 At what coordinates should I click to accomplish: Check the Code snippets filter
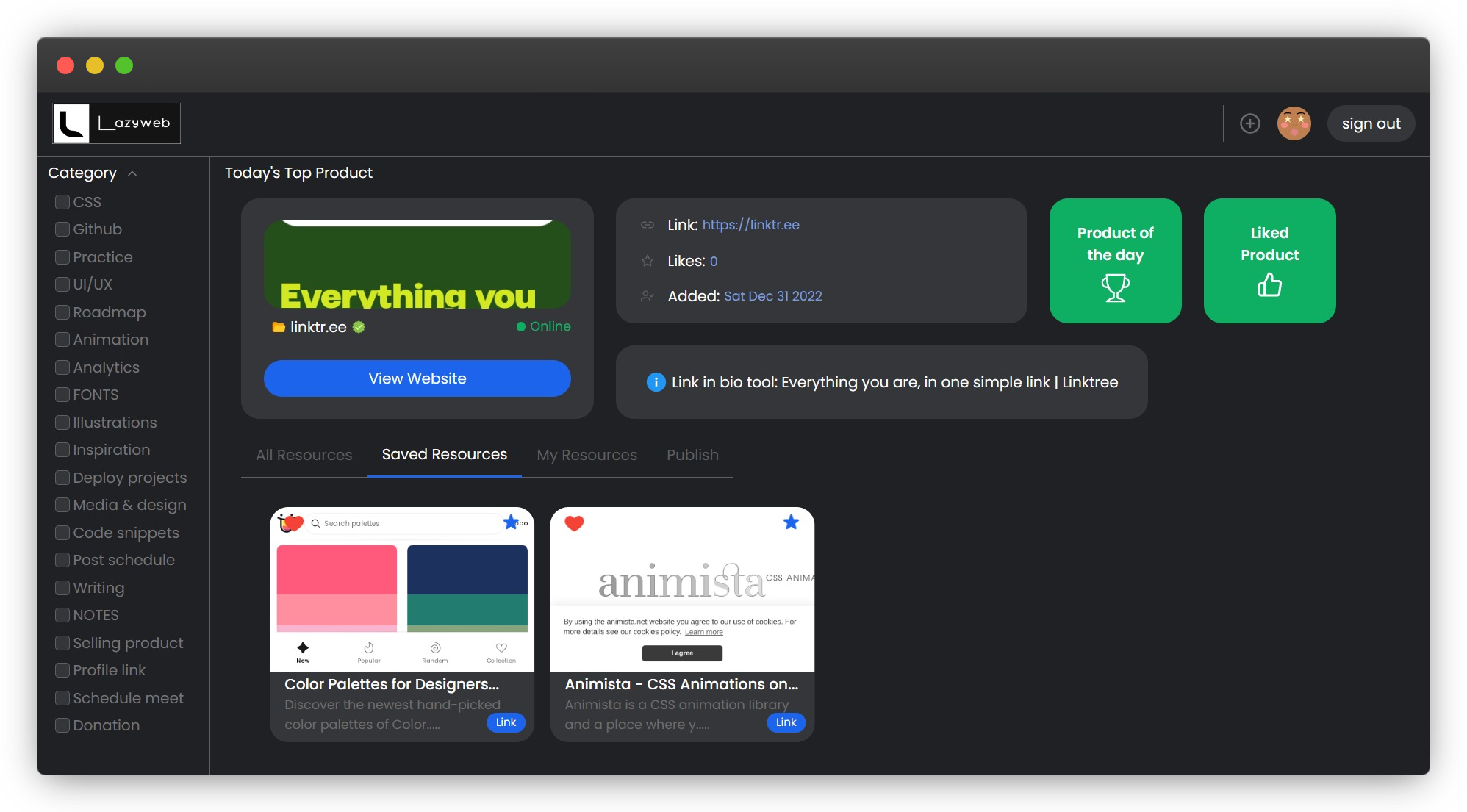point(62,533)
